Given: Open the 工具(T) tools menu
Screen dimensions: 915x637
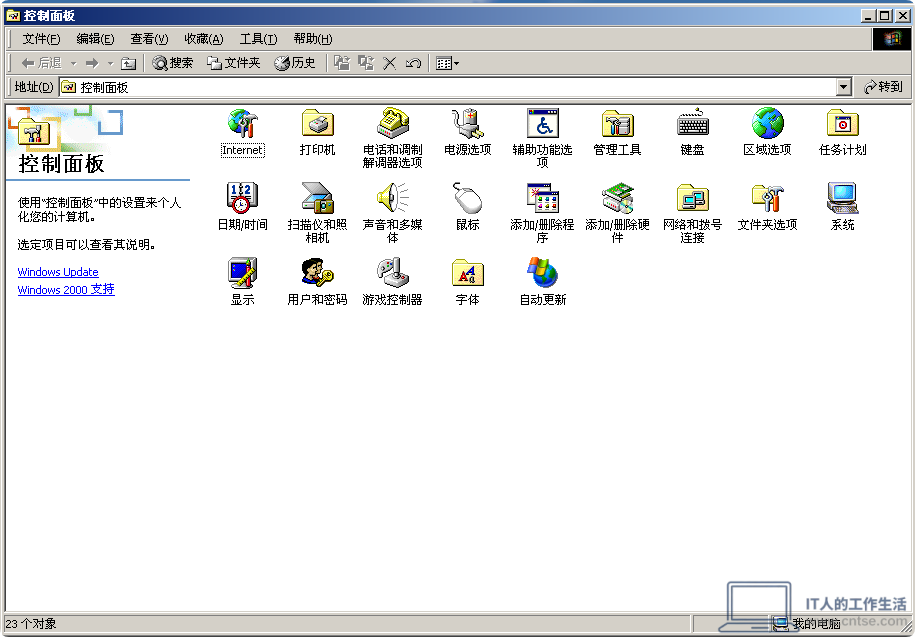Looking at the screenshot, I should pos(258,39).
